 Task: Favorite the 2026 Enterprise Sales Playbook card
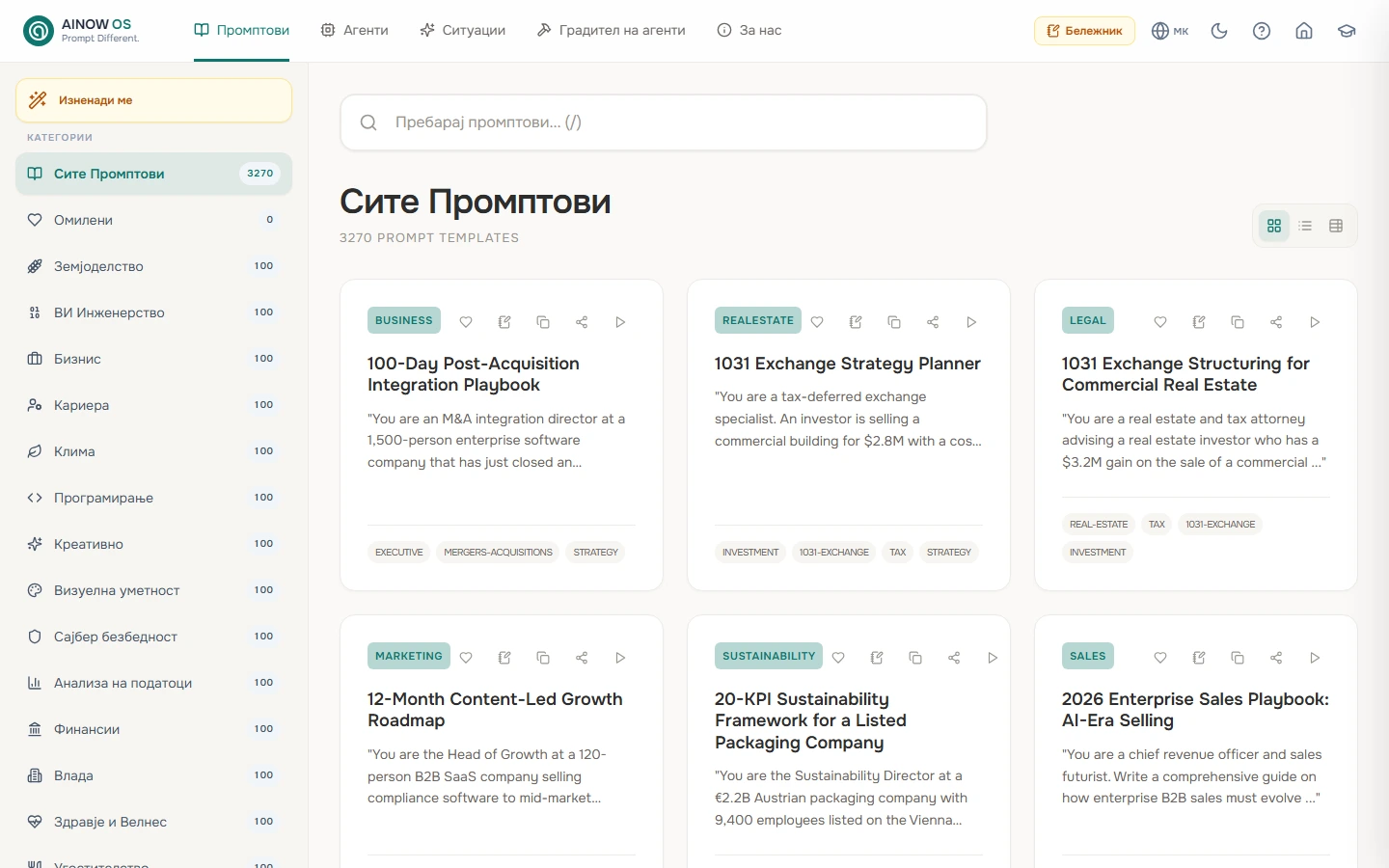pos(1160,658)
